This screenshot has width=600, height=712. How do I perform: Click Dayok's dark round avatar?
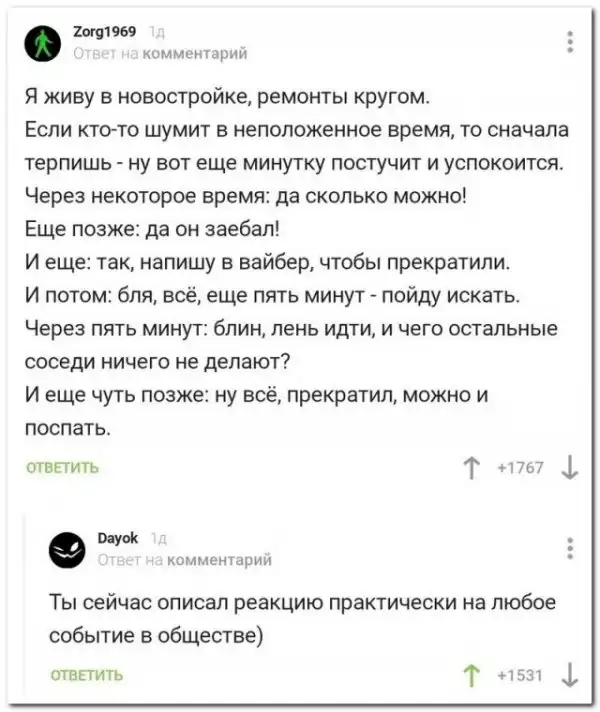tap(66, 549)
